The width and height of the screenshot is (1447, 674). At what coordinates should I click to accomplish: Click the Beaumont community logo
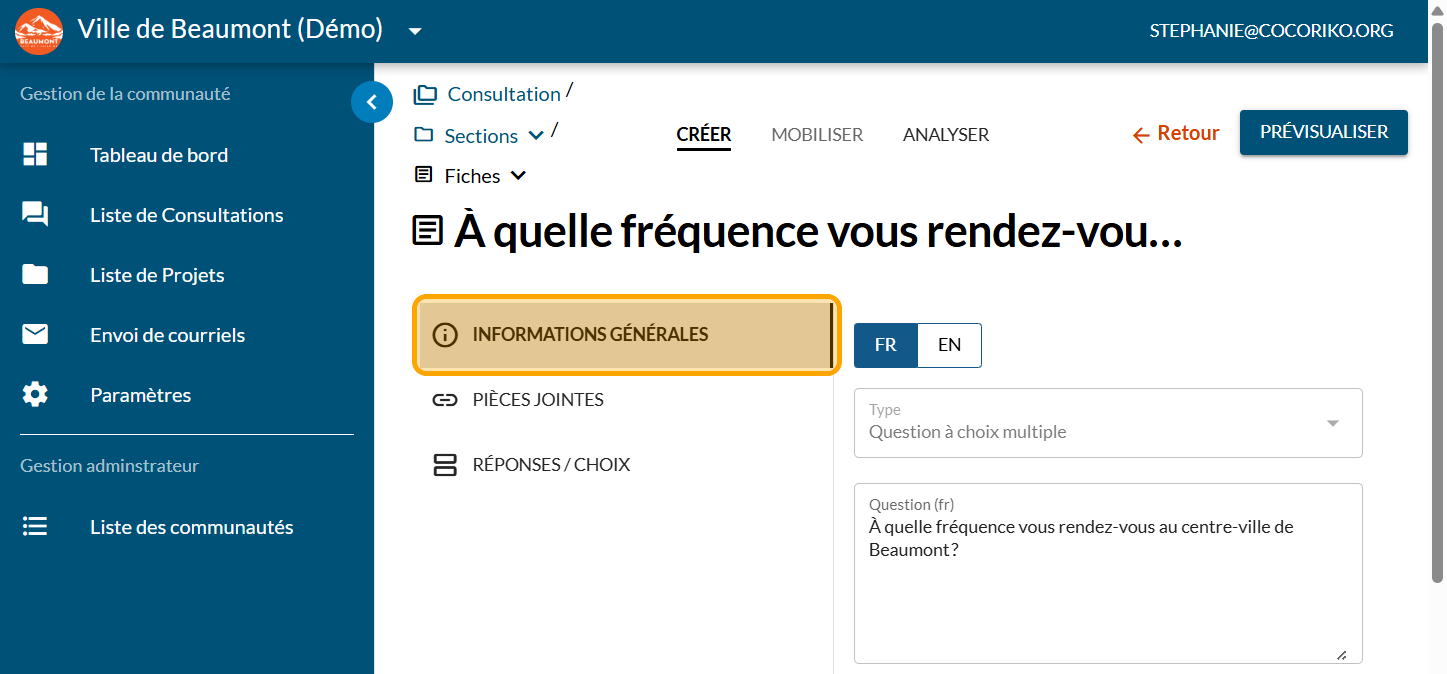tap(39, 31)
